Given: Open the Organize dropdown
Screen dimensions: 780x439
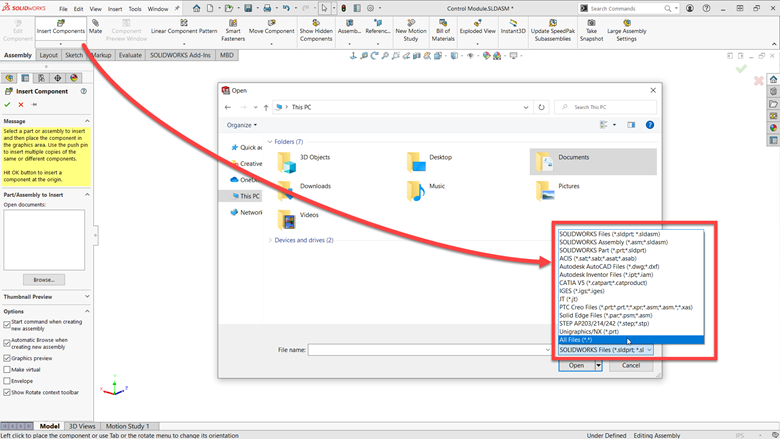Looking at the screenshot, I should click(x=242, y=125).
